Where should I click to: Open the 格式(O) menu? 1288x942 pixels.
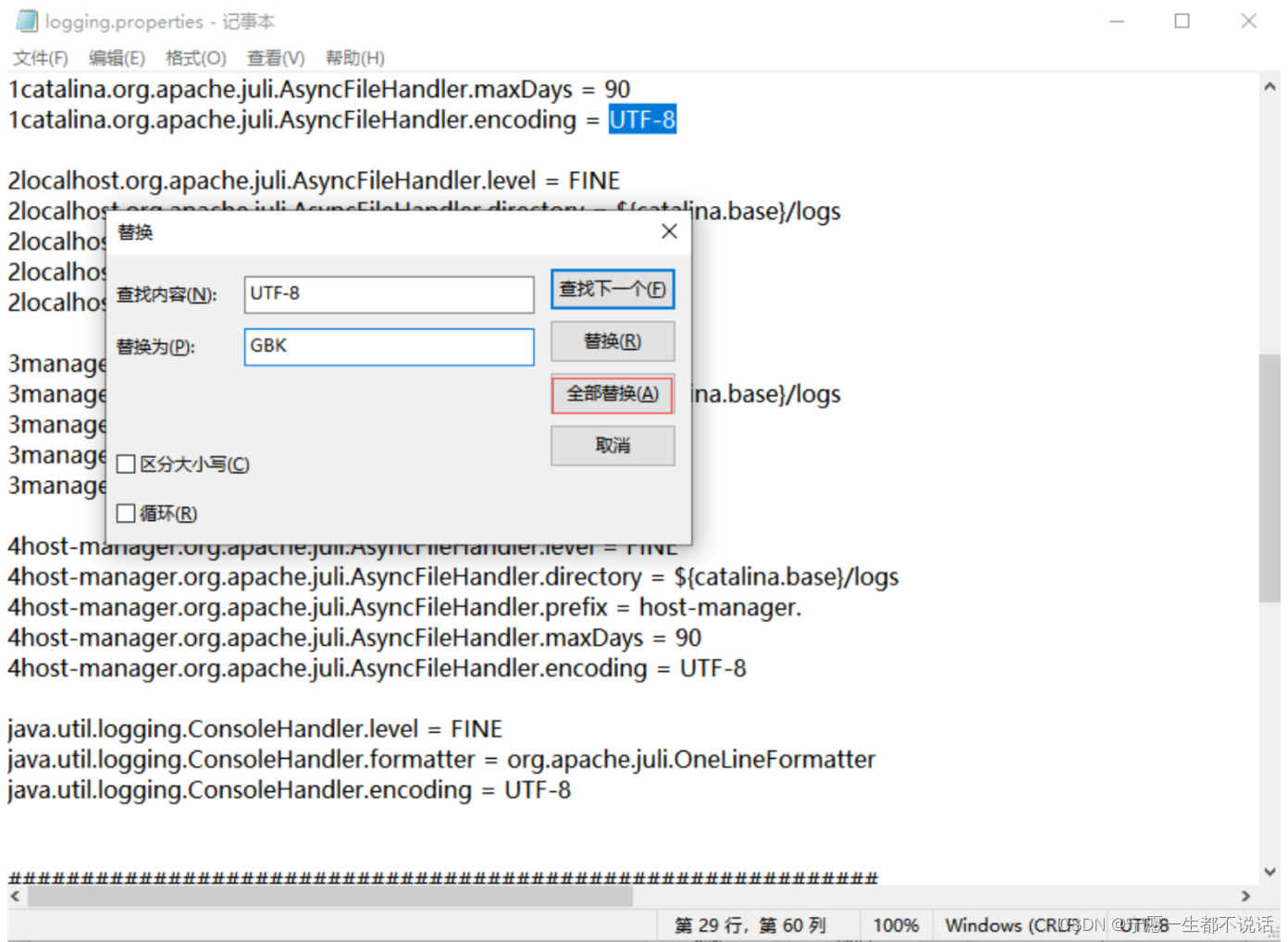click(195, 58)
